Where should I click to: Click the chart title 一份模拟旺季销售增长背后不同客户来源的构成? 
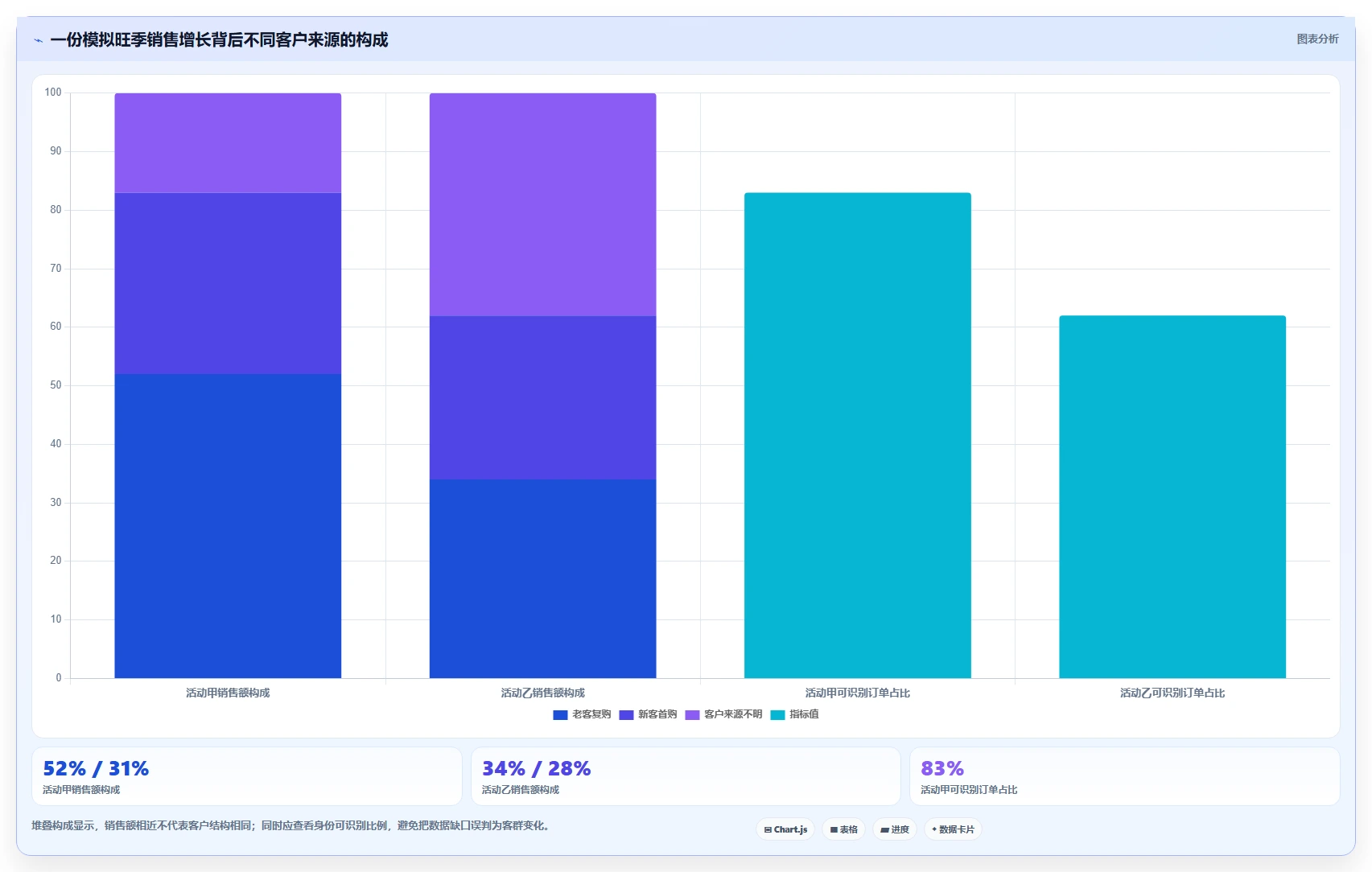[x=219, y=40]
